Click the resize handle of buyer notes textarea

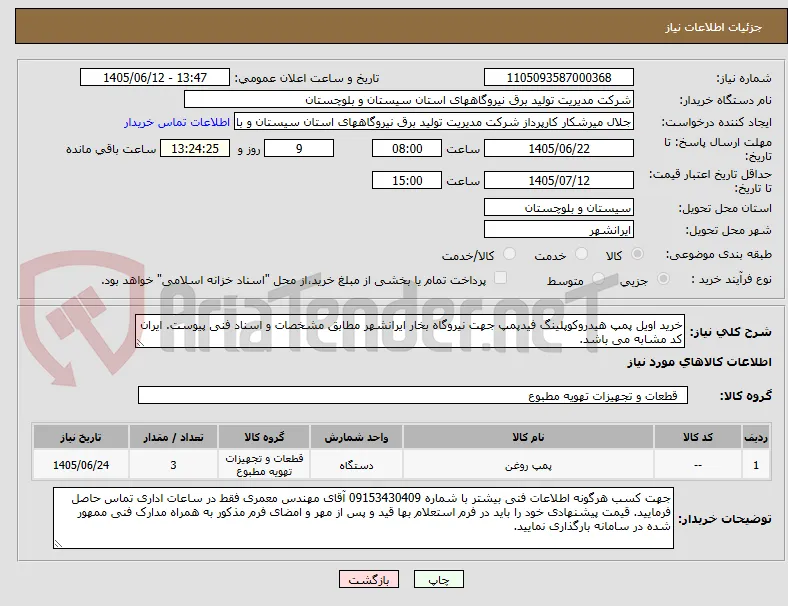coord(58,544)
